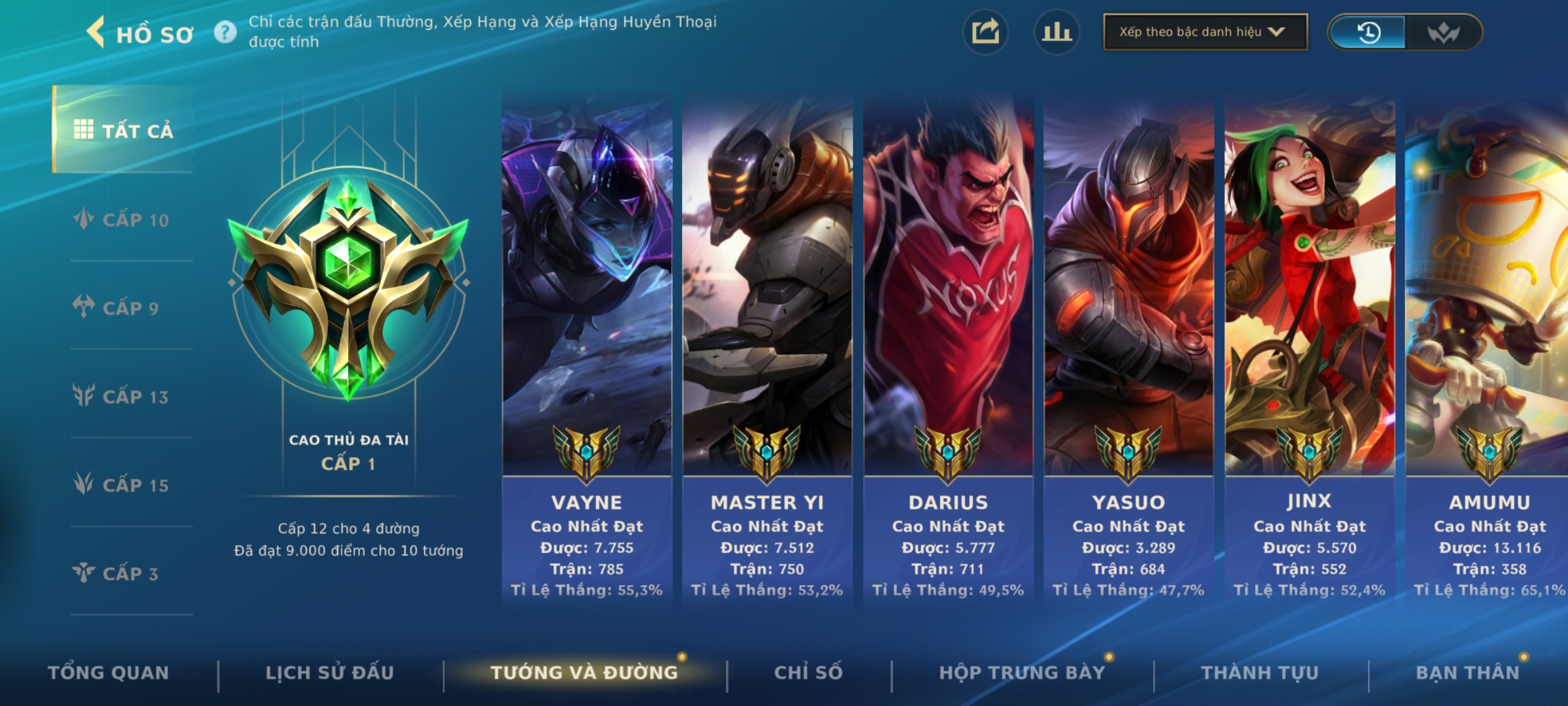Switch to the history clock toggle
1568x706 pixels.
(x=1368, y=32)
